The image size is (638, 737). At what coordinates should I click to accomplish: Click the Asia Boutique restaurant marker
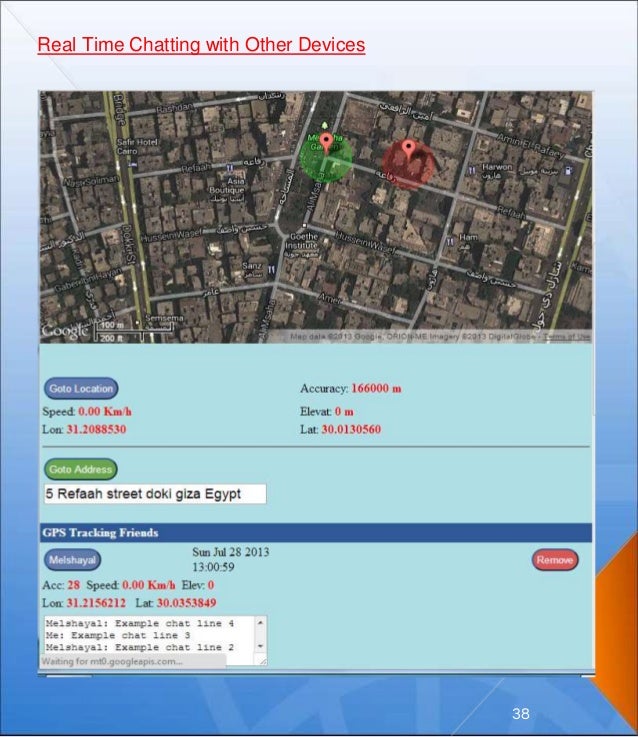point(229,168)
